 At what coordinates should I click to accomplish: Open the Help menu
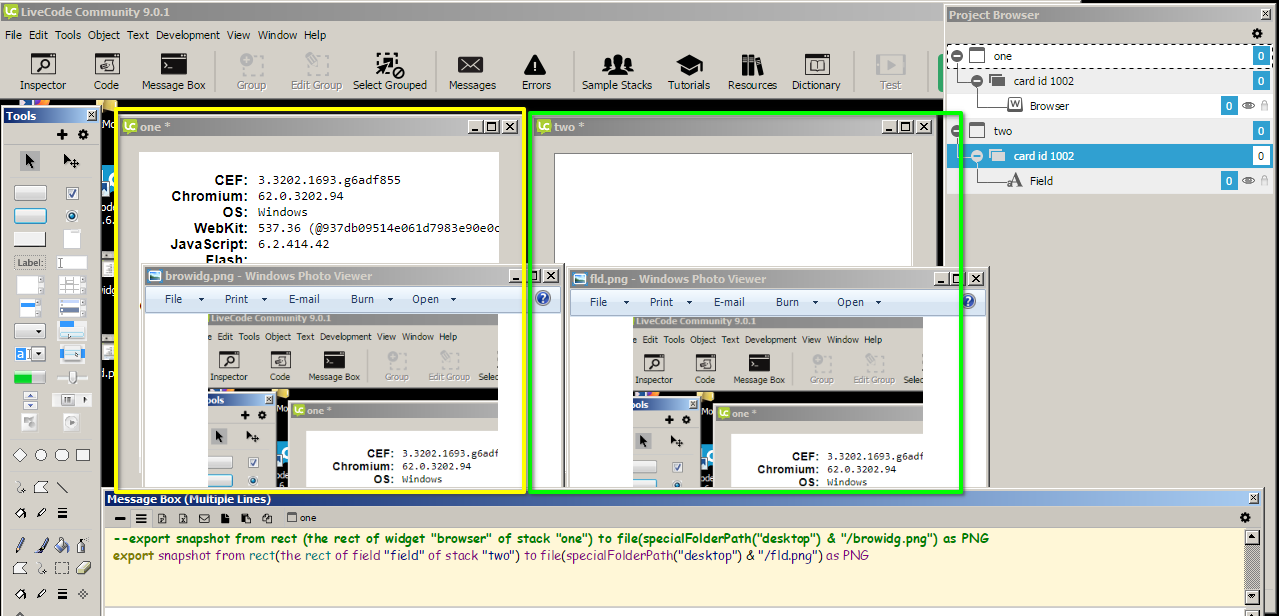315,35
